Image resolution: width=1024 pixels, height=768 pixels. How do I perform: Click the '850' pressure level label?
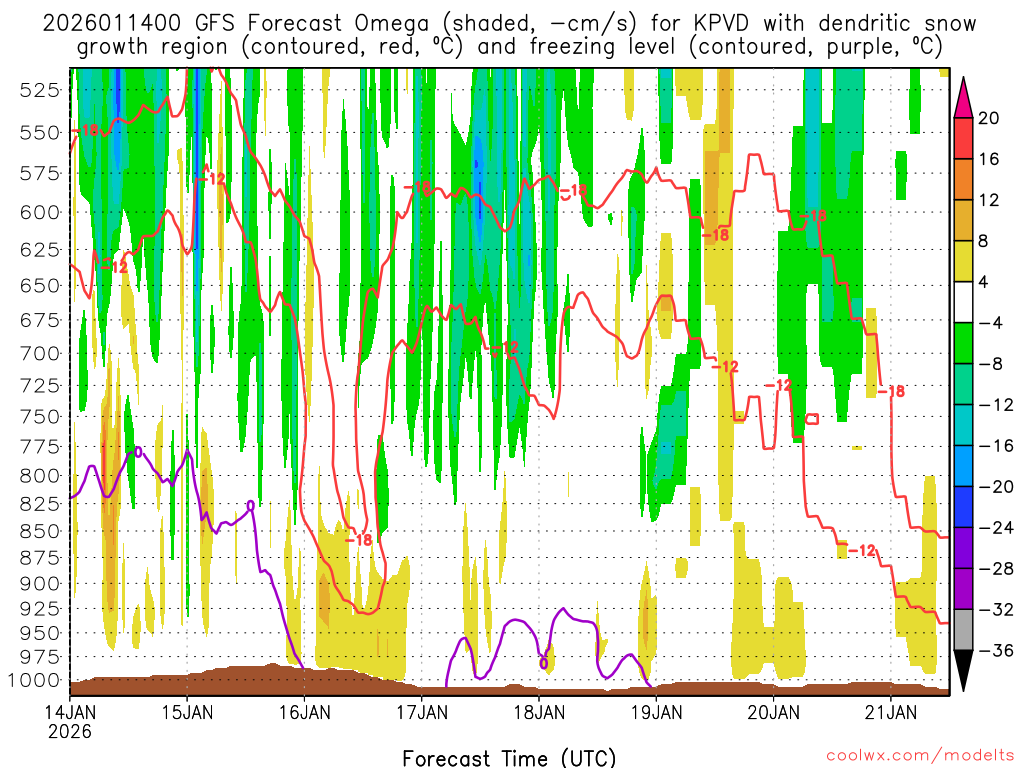[40, 531]
